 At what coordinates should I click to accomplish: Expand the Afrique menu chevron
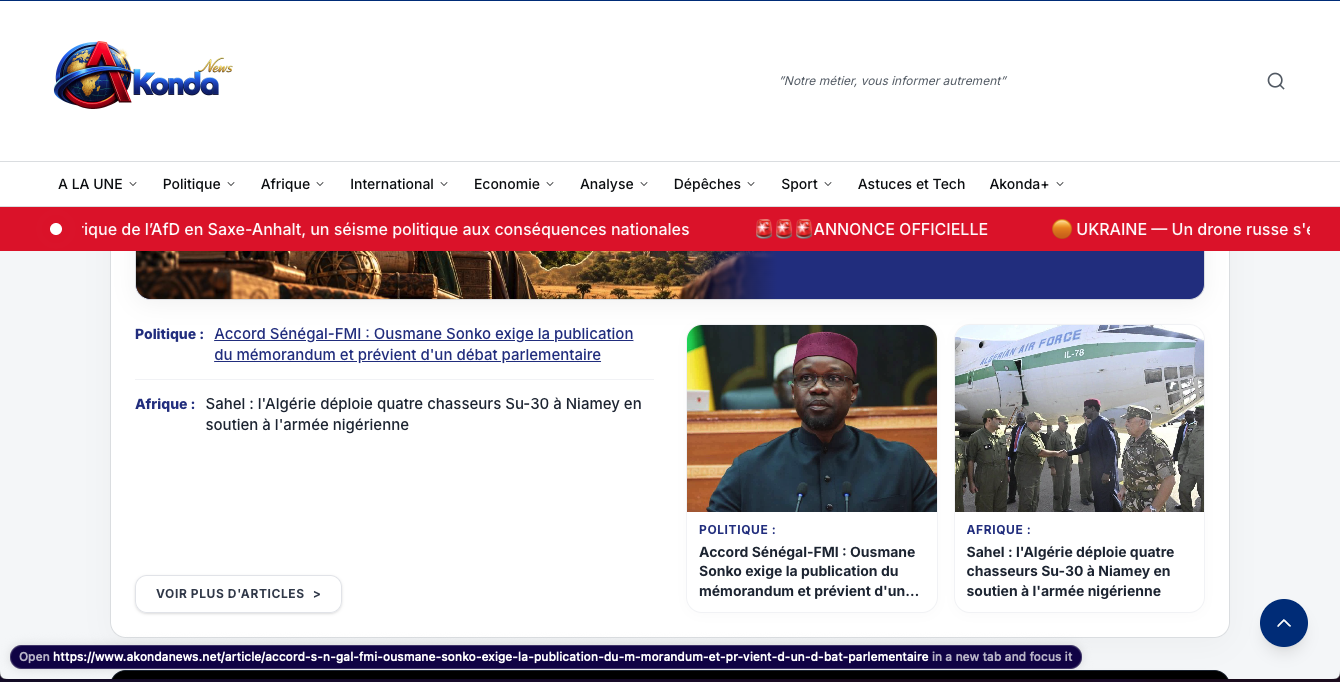pyautogui.click(x=320, y=184)
